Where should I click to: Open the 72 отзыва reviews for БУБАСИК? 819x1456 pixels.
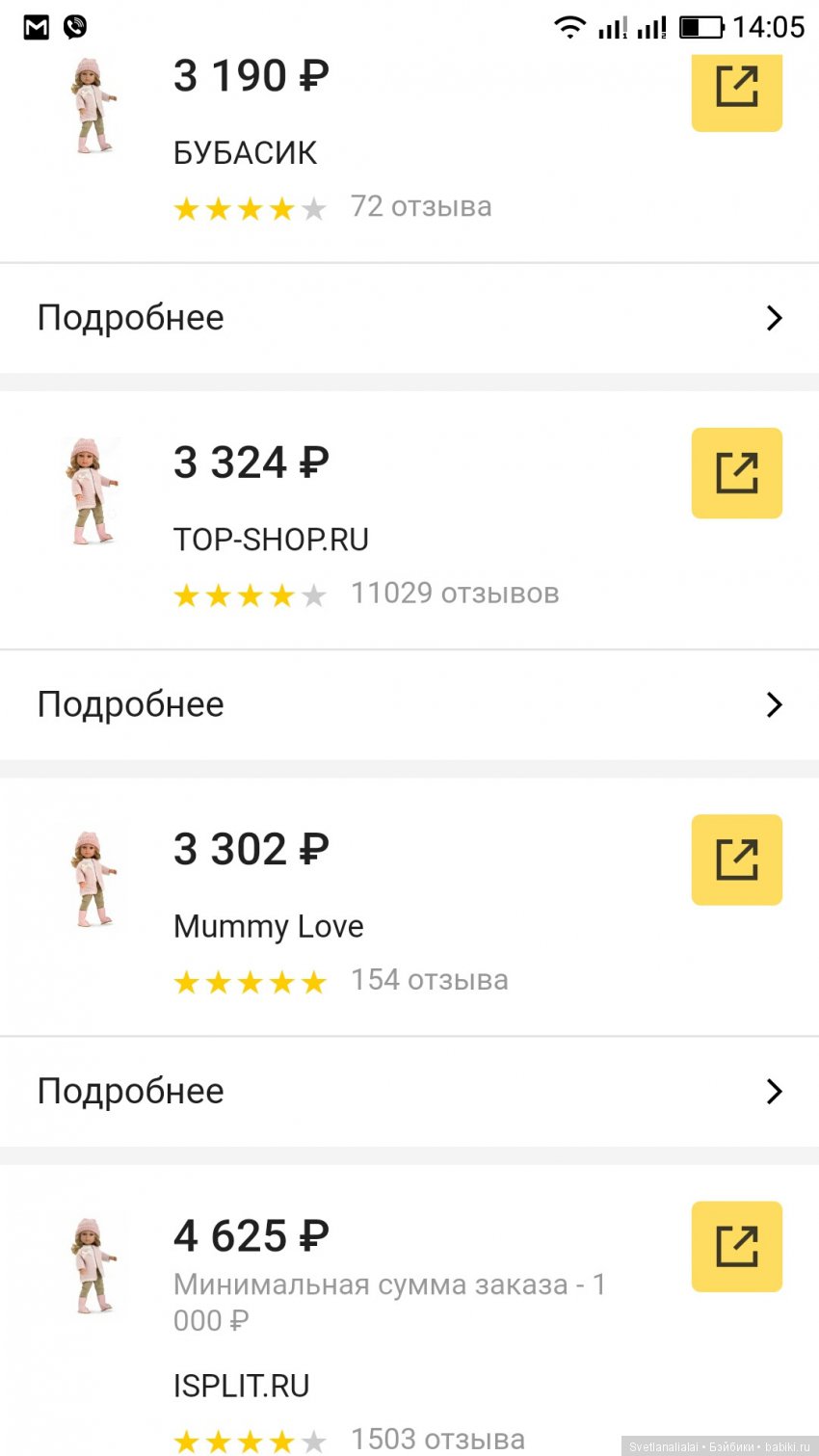coord(421,206)
